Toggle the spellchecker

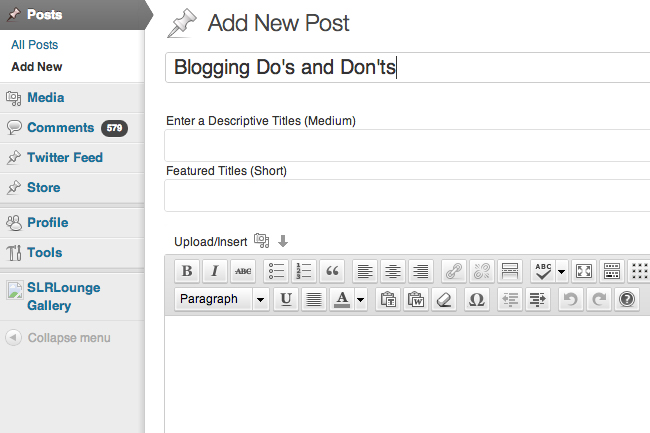point(543,271)
